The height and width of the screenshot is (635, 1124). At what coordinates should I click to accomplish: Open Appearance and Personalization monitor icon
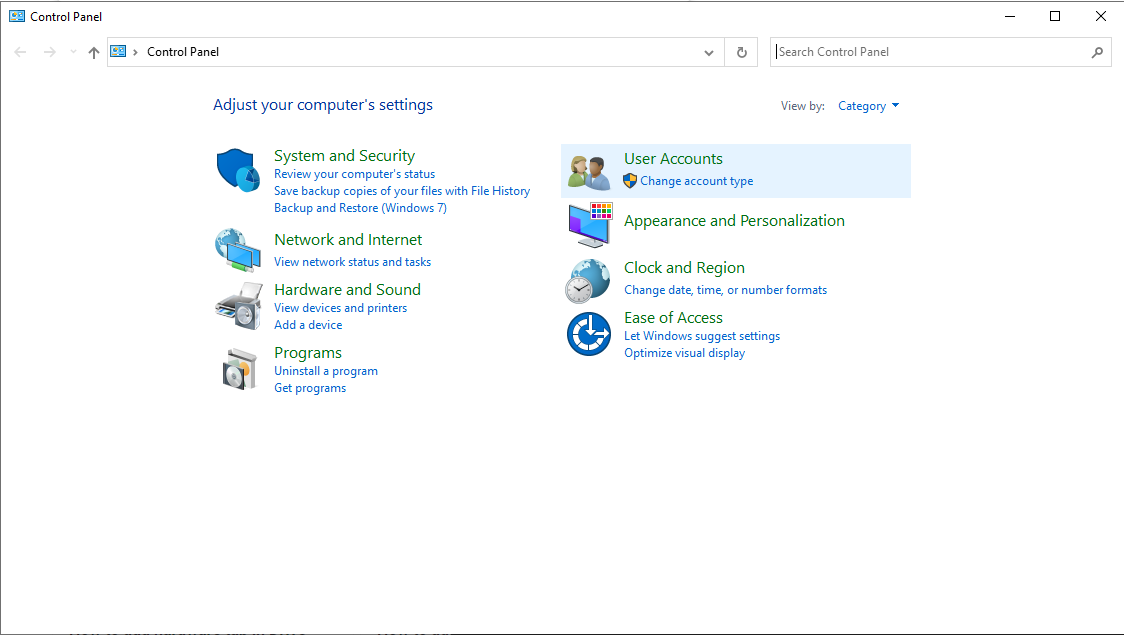pos(589,225)
